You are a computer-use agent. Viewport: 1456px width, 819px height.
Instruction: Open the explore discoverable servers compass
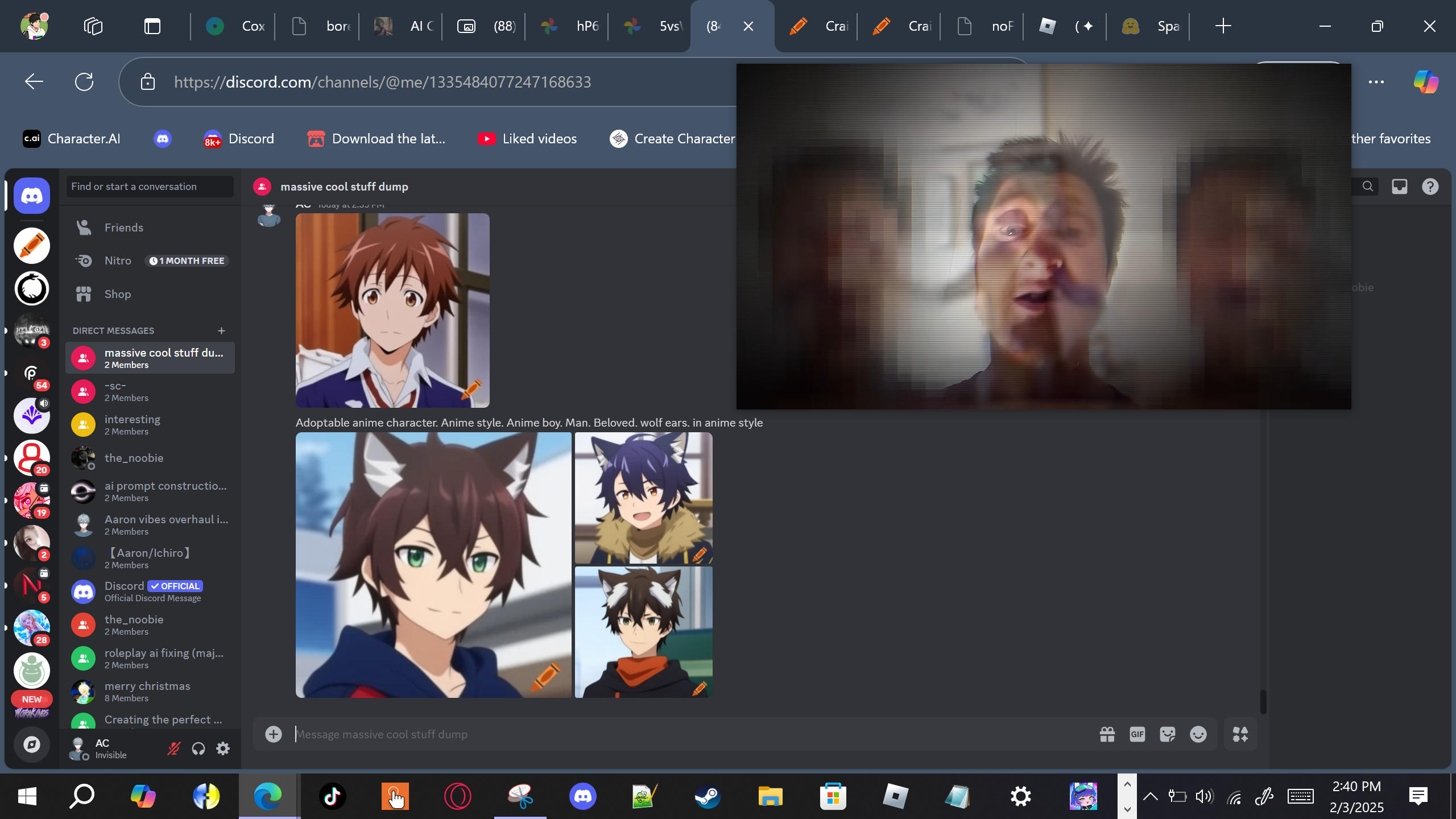[x=32, y=744]
